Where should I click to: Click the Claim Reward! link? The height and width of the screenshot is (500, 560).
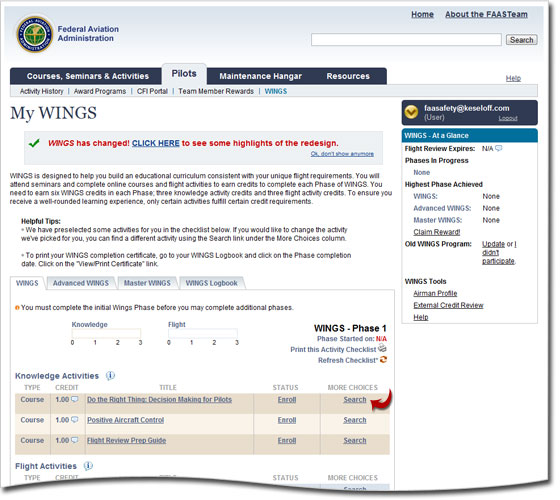[436, 232]
